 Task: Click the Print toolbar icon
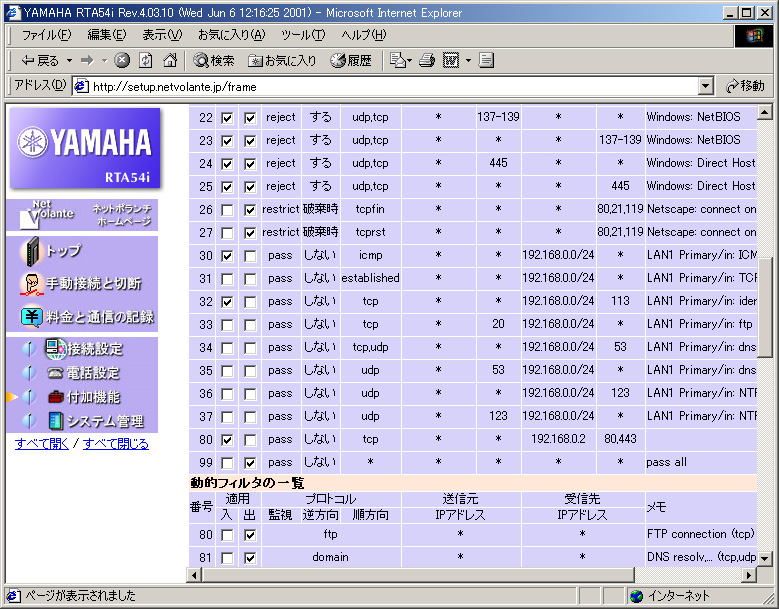(427, 61)
